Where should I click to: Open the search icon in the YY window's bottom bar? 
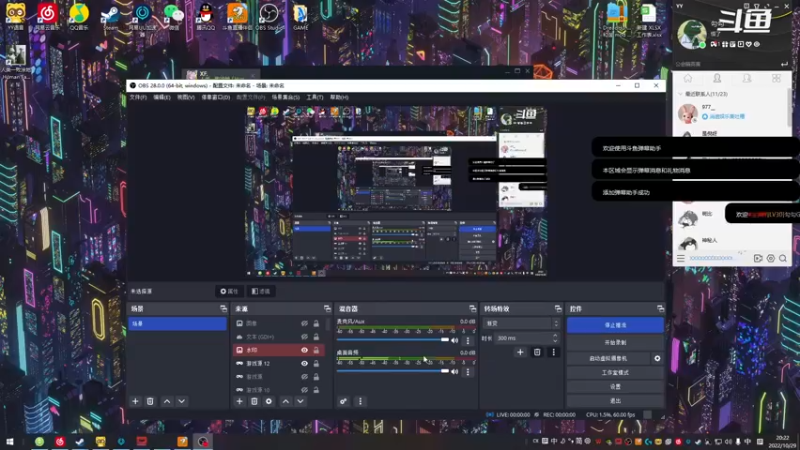click(783, 259)
